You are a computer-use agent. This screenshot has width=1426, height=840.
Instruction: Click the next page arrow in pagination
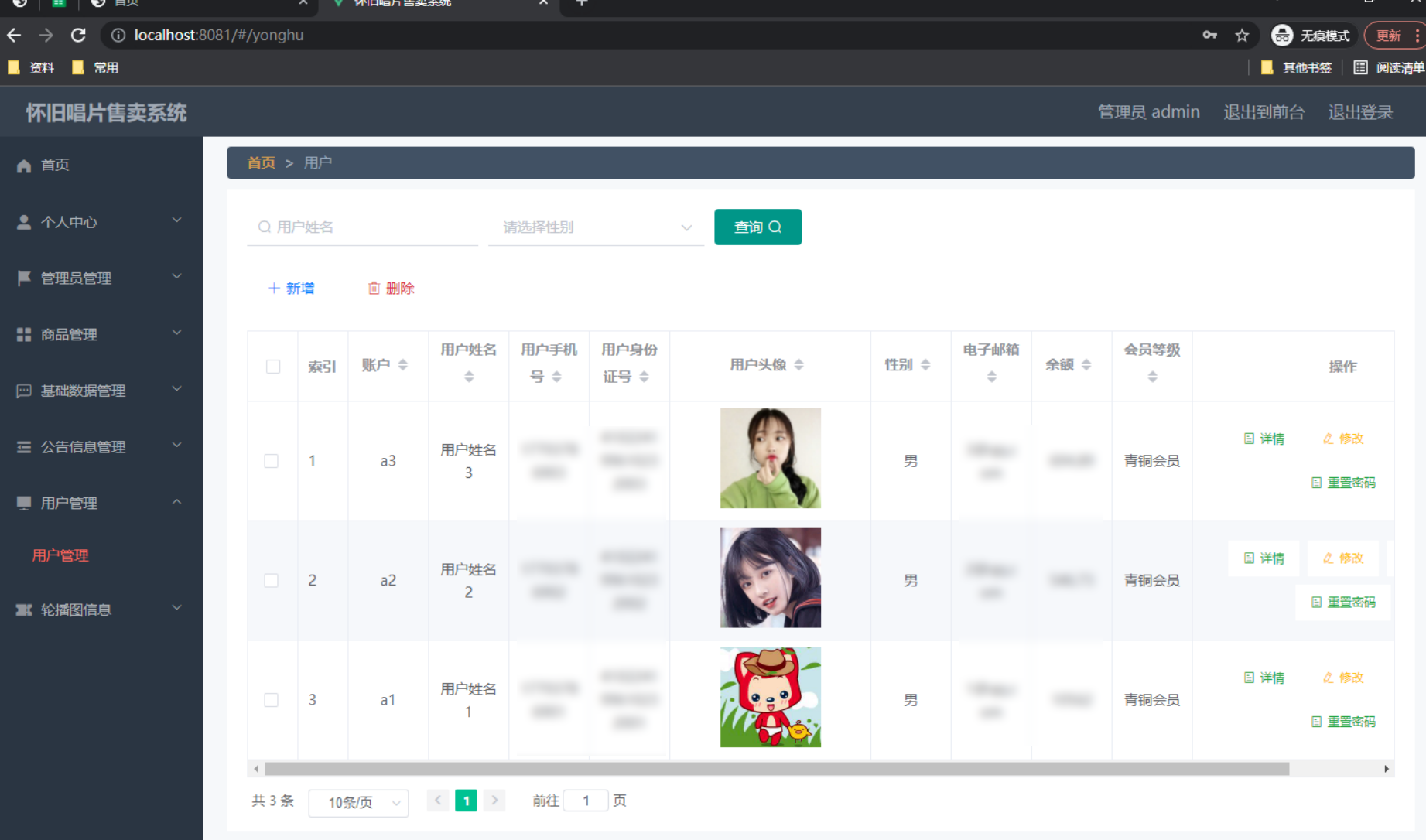[494, 801]
